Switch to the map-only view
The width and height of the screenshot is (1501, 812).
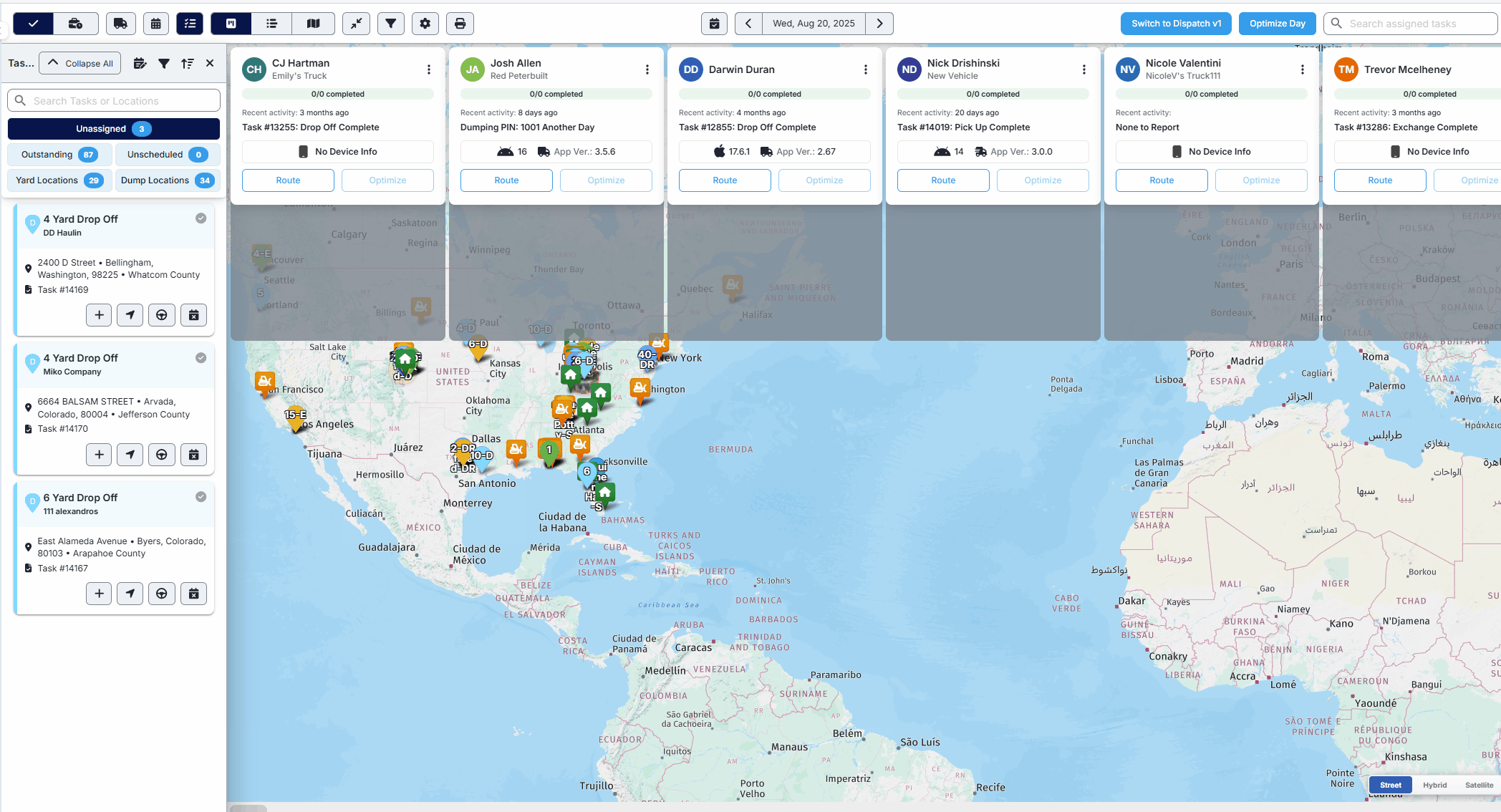click(x=313, y=24)
